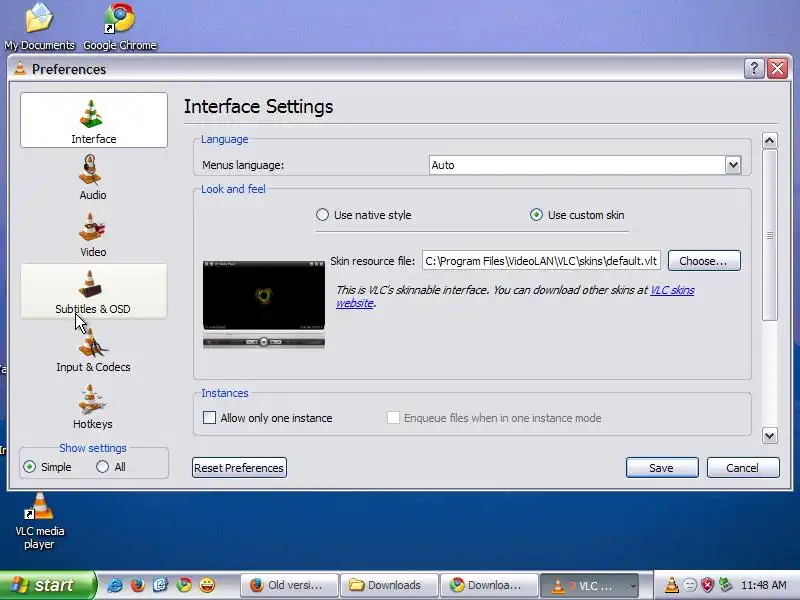Click the Reset Preferences button
Image resolution: width=800 pixels, height=600 pixels.
click(239, 468)
